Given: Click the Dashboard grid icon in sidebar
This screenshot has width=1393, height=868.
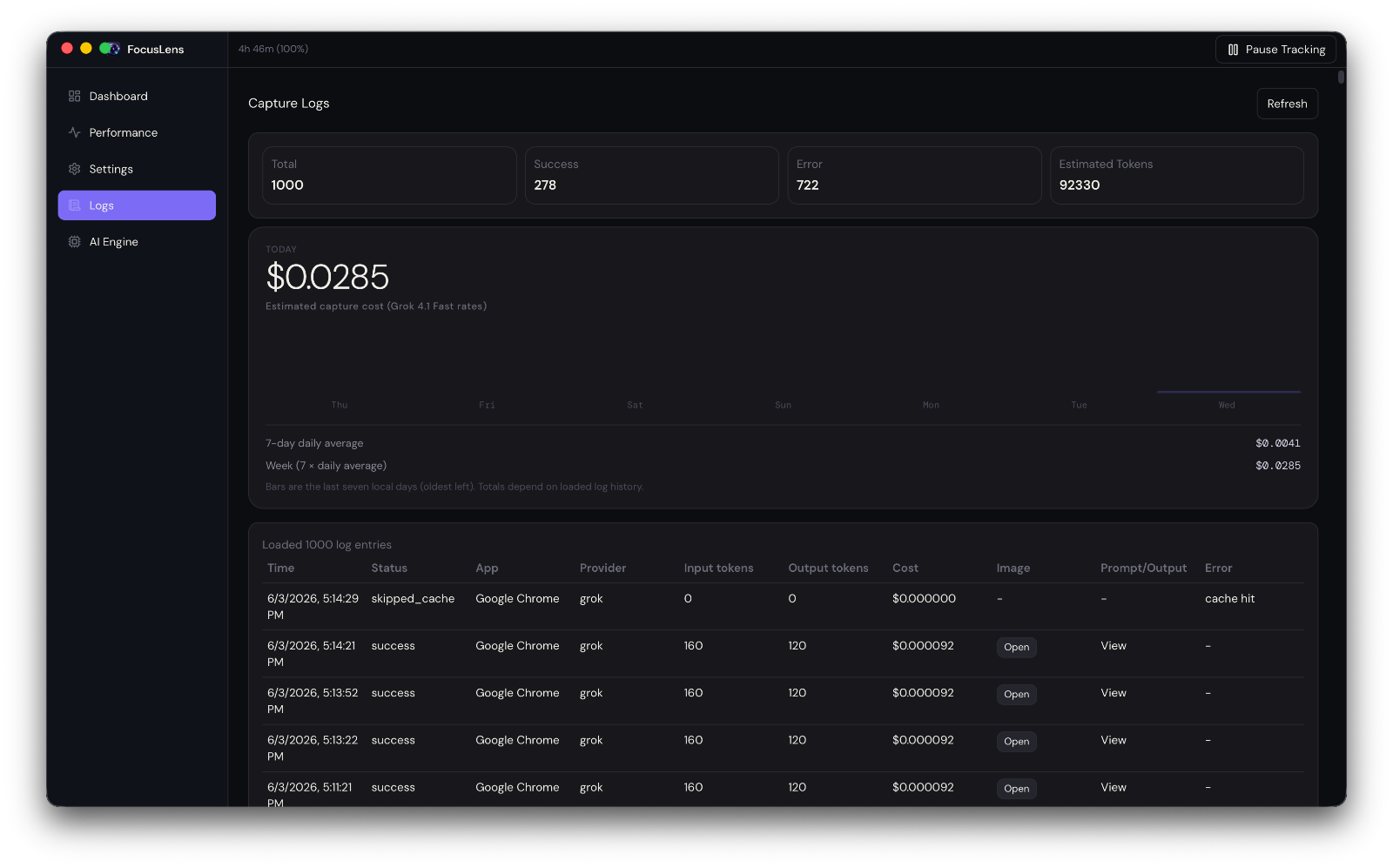Looking at the screenshot, I should 74,97.
